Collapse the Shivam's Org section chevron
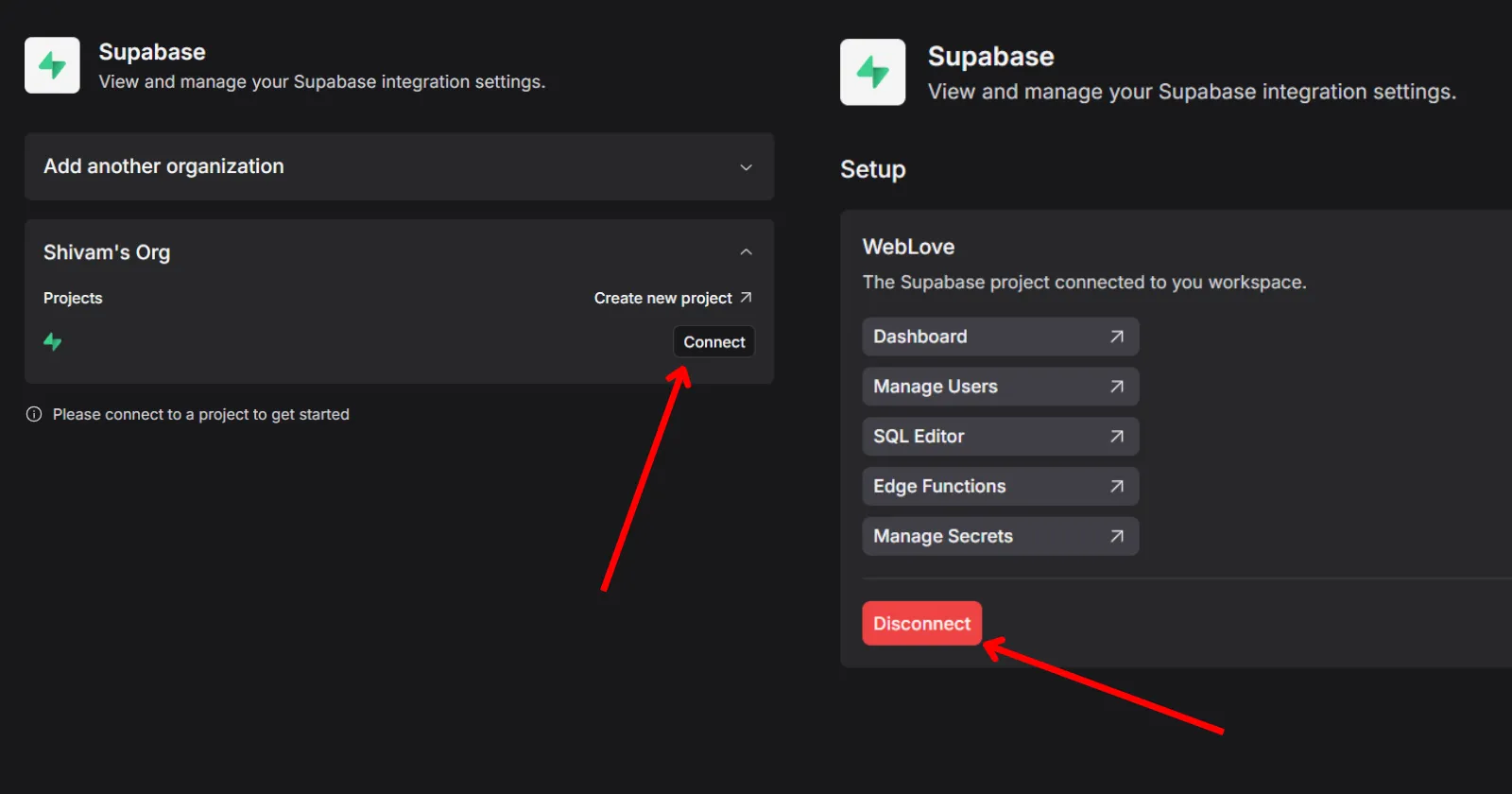Viewport: 1512px width, 794px height. (746, 252)
